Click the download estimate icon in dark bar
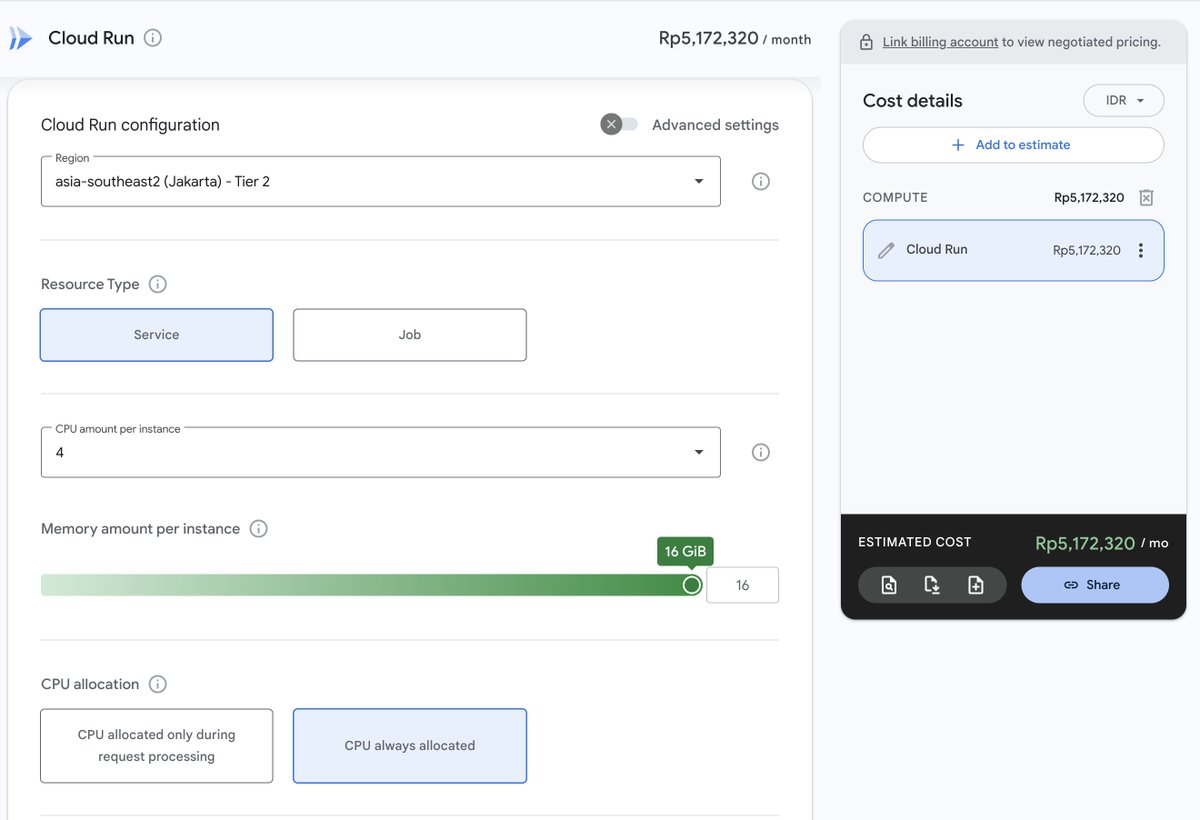 point(932,585)
